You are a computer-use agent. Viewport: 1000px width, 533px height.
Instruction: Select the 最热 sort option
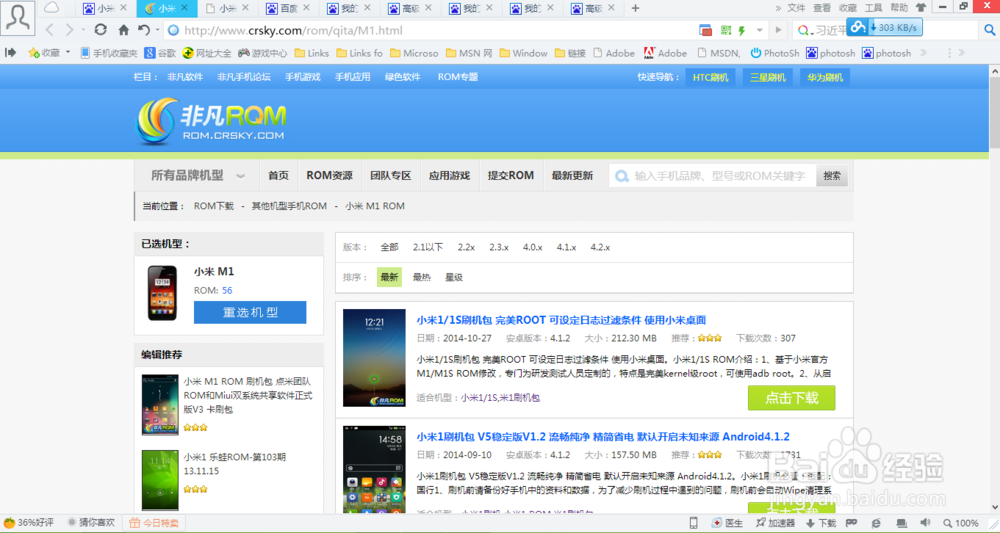pyautogui.click(x=422, y=277)
